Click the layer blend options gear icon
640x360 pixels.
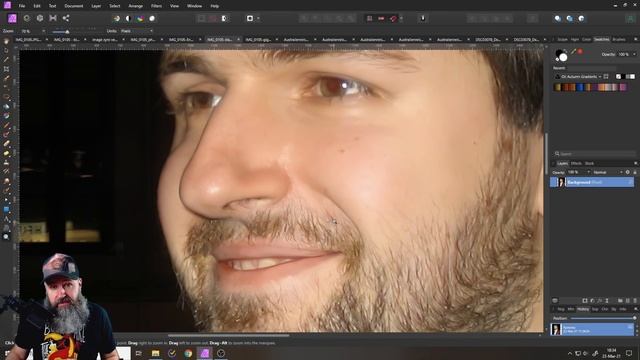[x=628, y=172]
